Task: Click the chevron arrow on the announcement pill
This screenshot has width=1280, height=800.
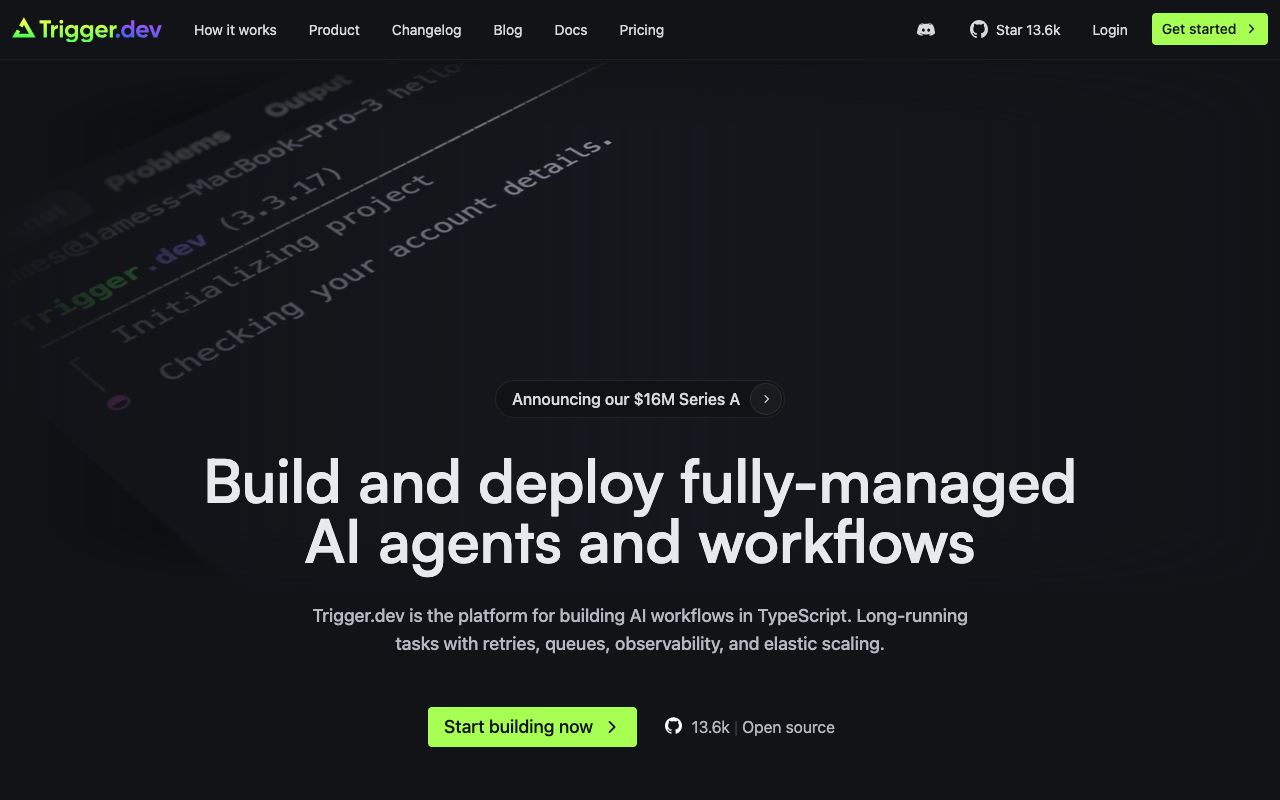Action: (765, 399)
